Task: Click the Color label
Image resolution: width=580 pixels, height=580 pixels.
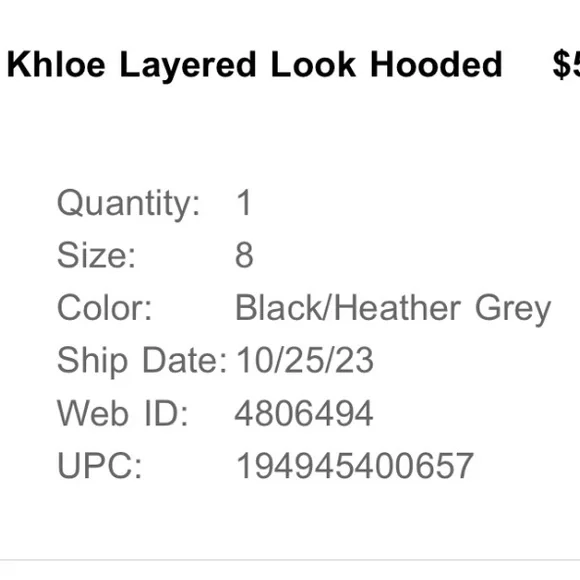Action: (x=105, y=307)
